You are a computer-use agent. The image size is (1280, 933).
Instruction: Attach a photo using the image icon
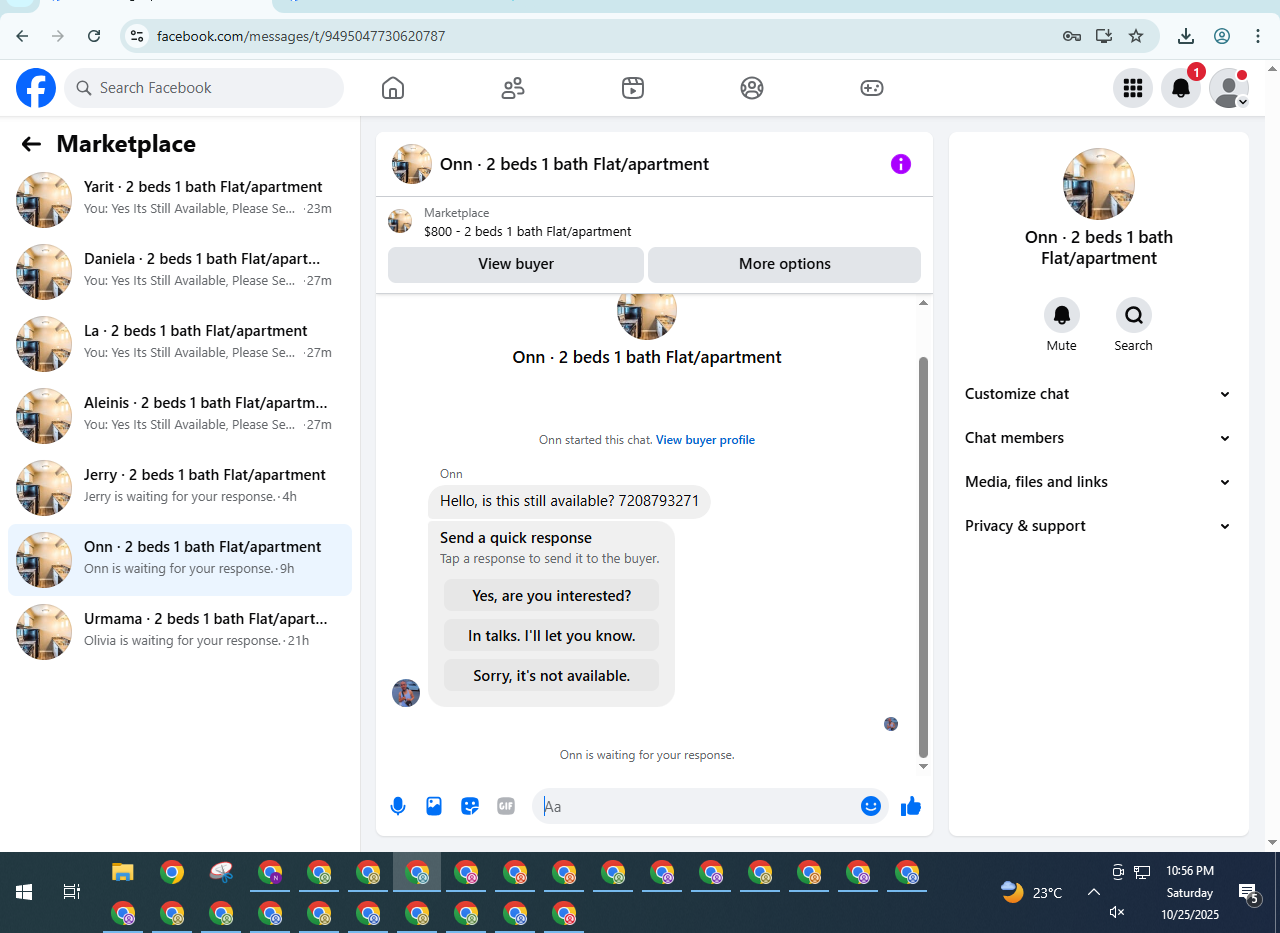434,806
